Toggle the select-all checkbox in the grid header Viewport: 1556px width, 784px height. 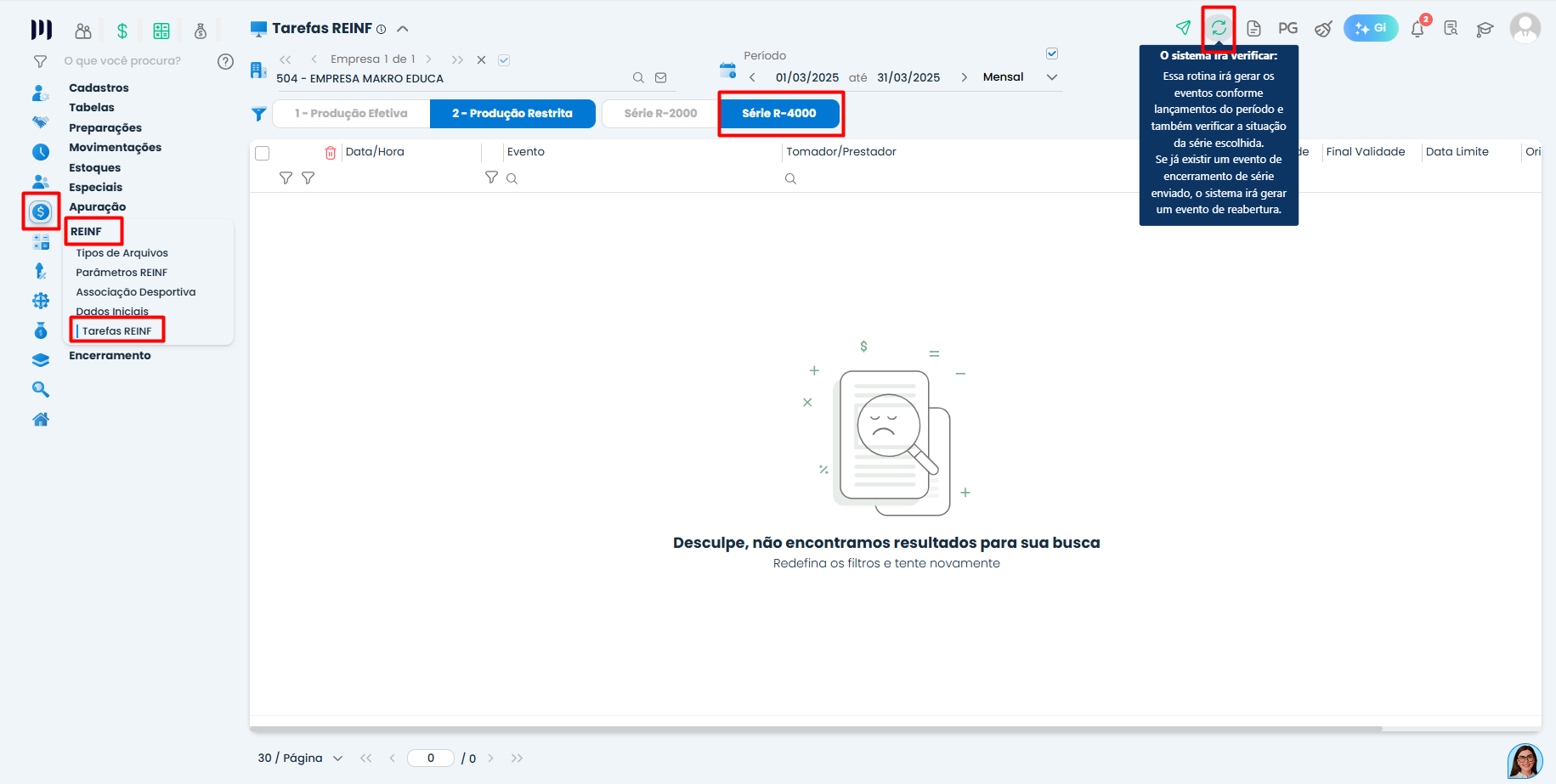(263, 153)
